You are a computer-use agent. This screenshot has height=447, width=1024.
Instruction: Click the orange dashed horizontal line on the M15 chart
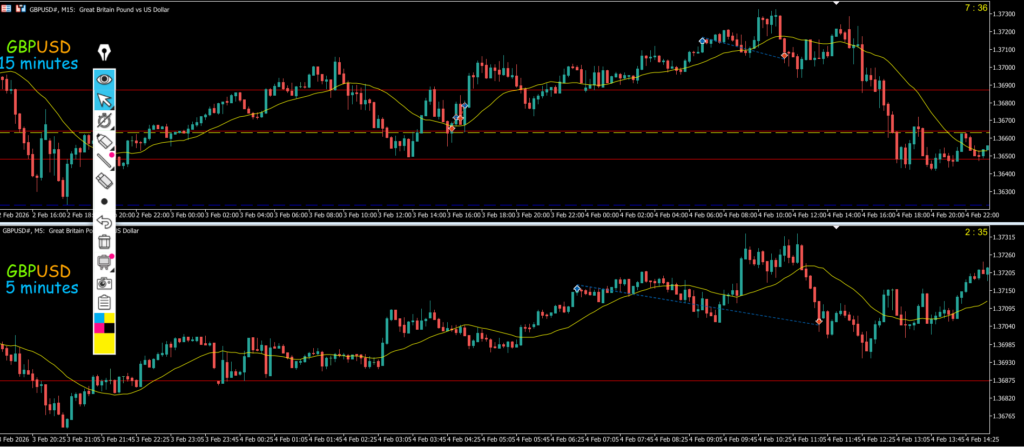point(600,132)
